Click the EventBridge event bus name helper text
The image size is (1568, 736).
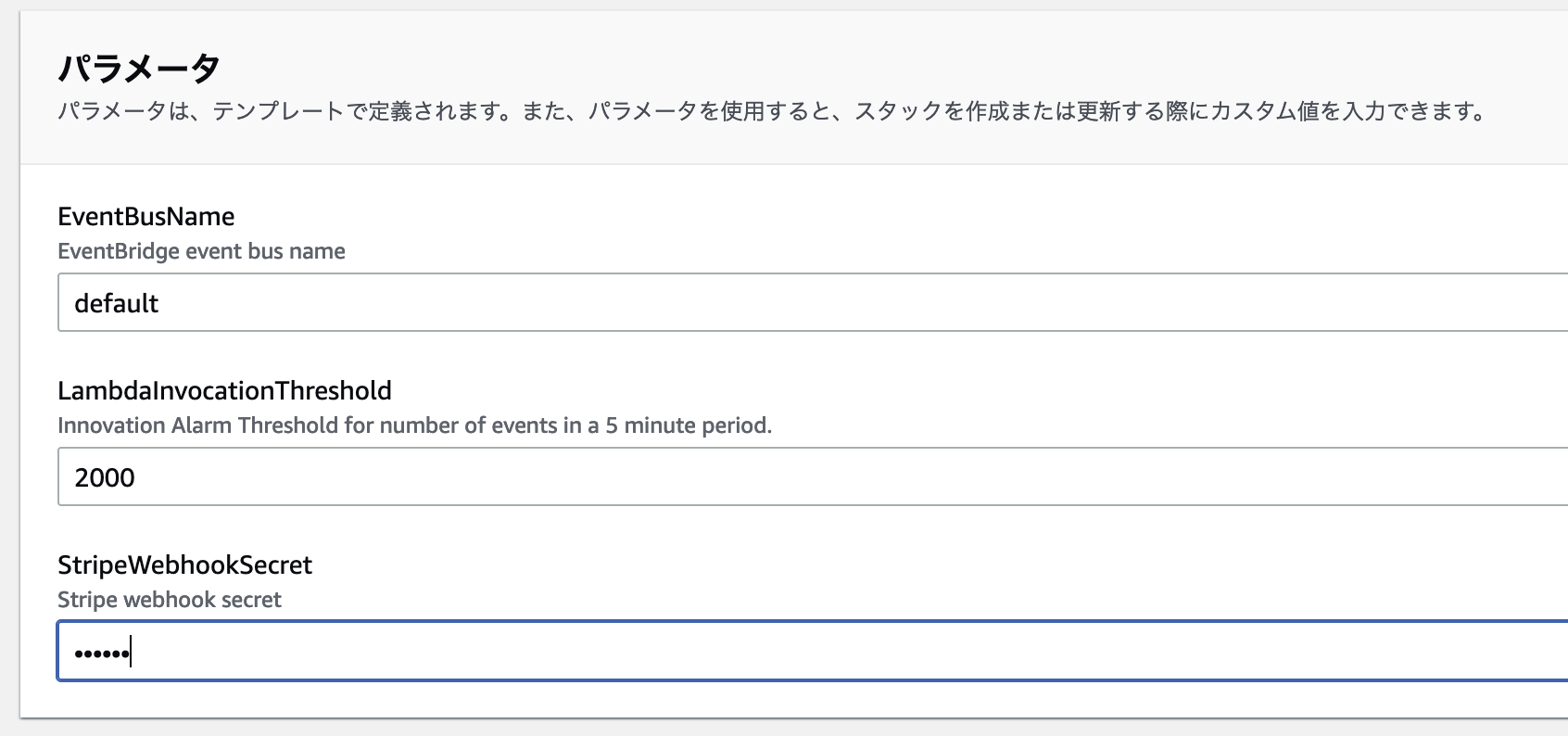click(x=201, y=251)
